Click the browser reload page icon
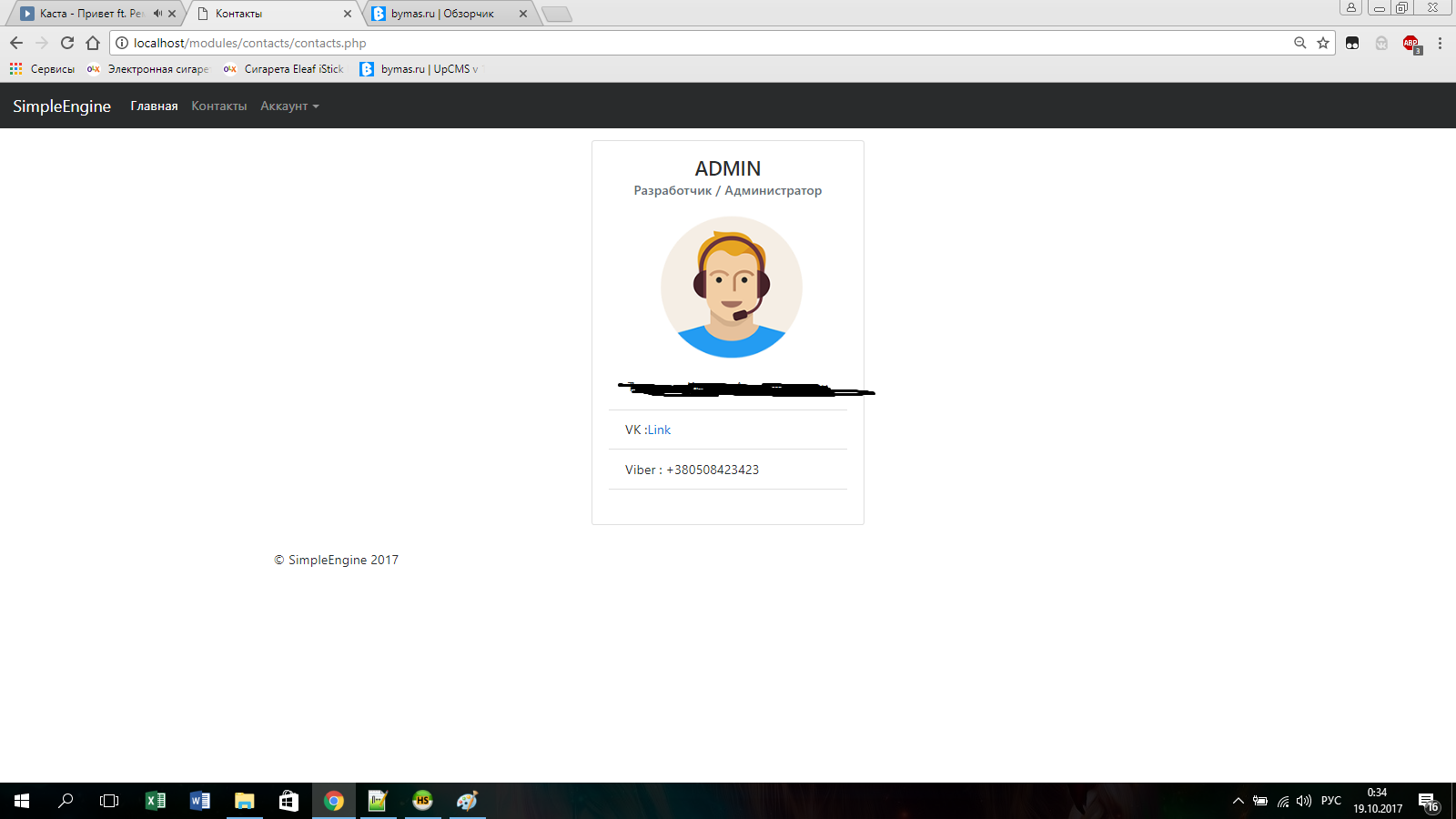The width and height of the screenshot is (1456, 819). pos(67,43)
